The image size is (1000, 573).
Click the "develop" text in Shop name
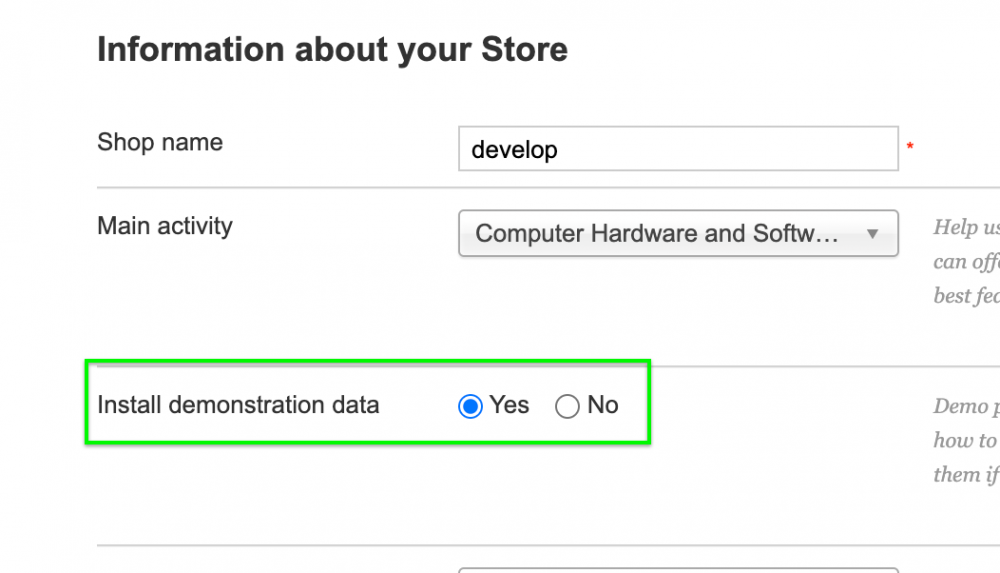point(514,150)
